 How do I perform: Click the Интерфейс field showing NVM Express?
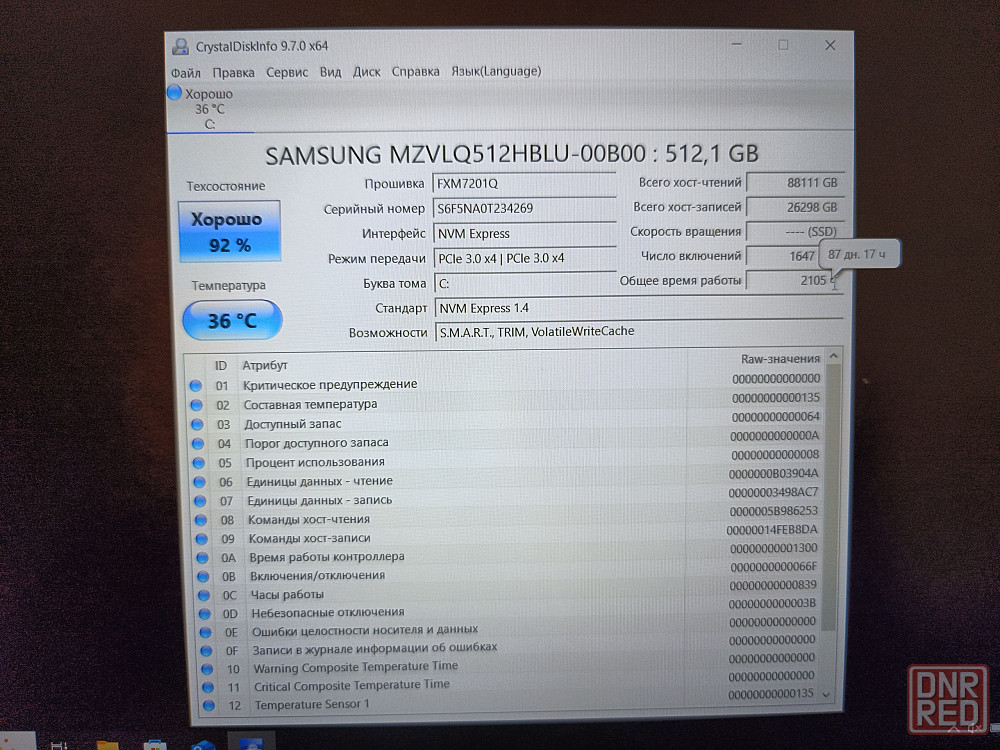[525, 233]
